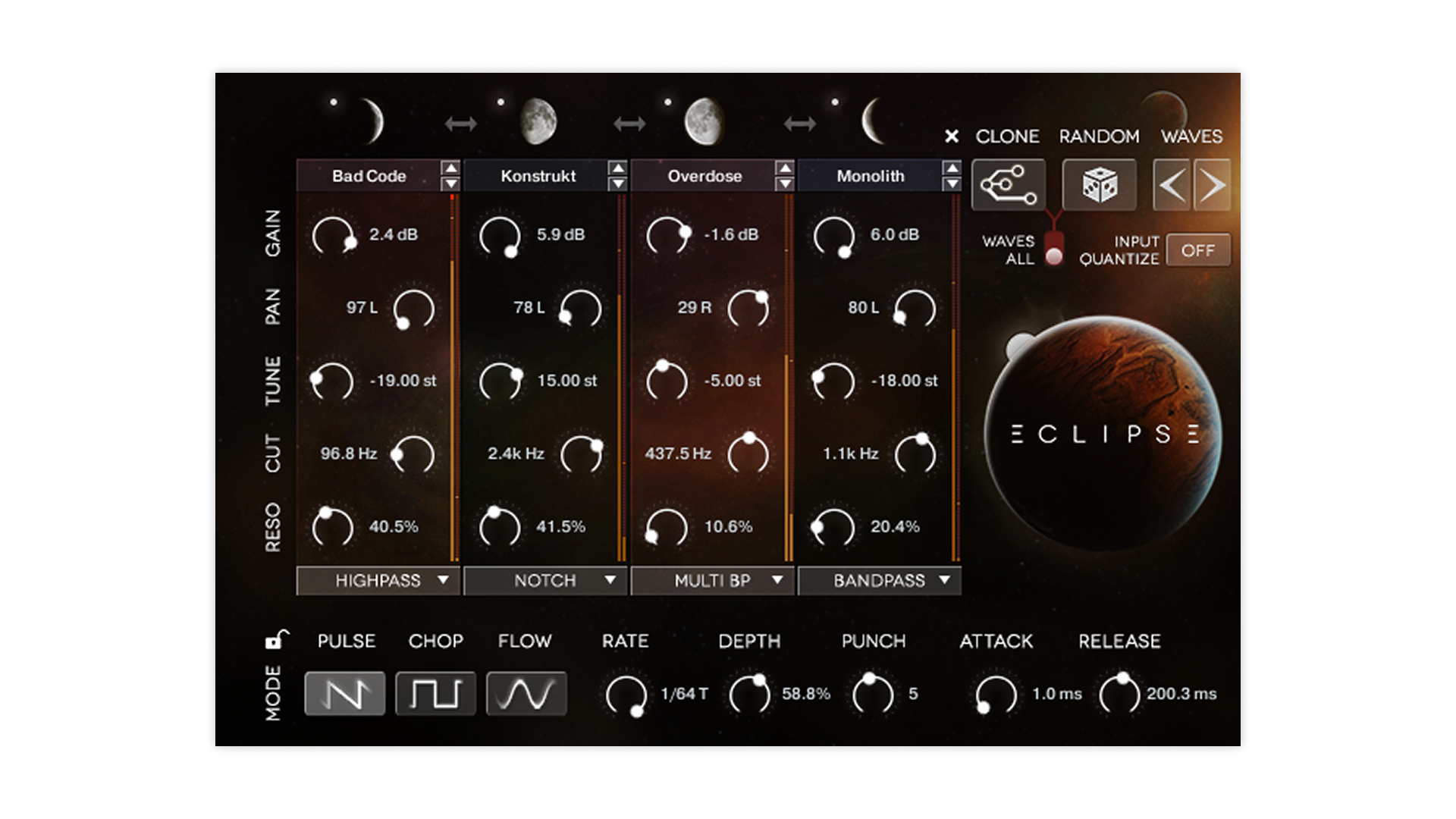Click the Random dice icon button
The width and height of the screenshot is (1456, 819).
click(x=1099, y=185)
